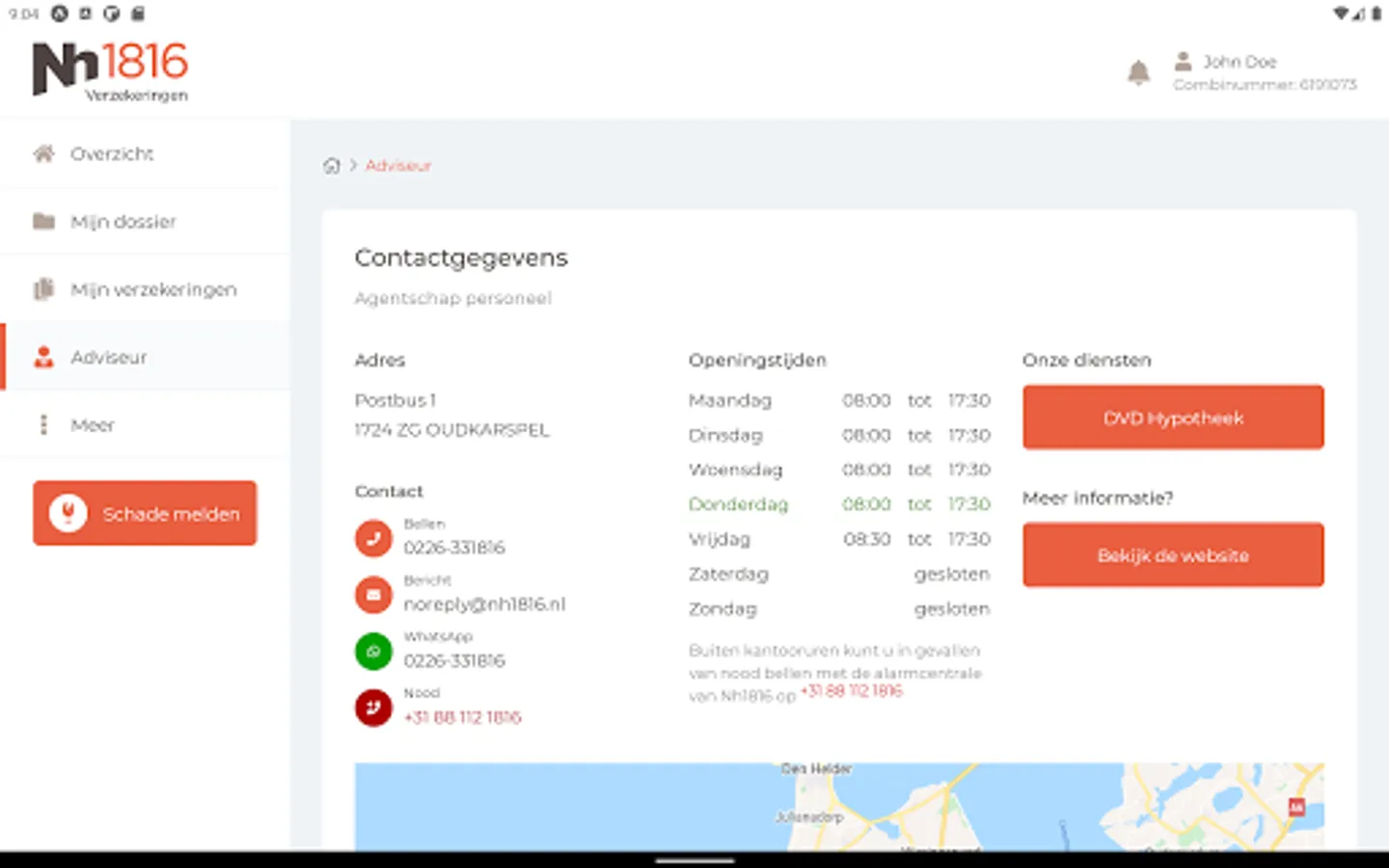Click the highlighted Donderdag row
Screen dimensions: 1389x868
(839, 504)
